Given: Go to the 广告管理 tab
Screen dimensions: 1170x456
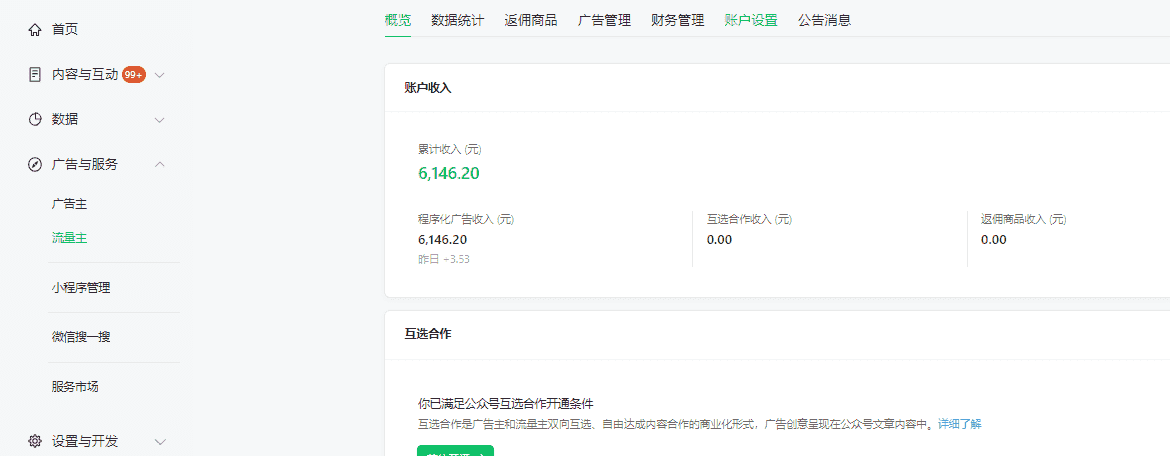Looking at the screenshot, I should [604, 20].
